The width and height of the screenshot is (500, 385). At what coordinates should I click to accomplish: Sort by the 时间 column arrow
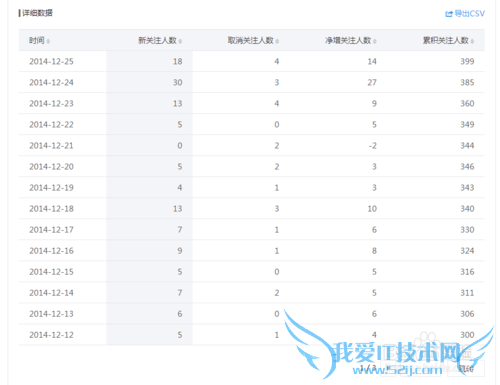(48, 41)
